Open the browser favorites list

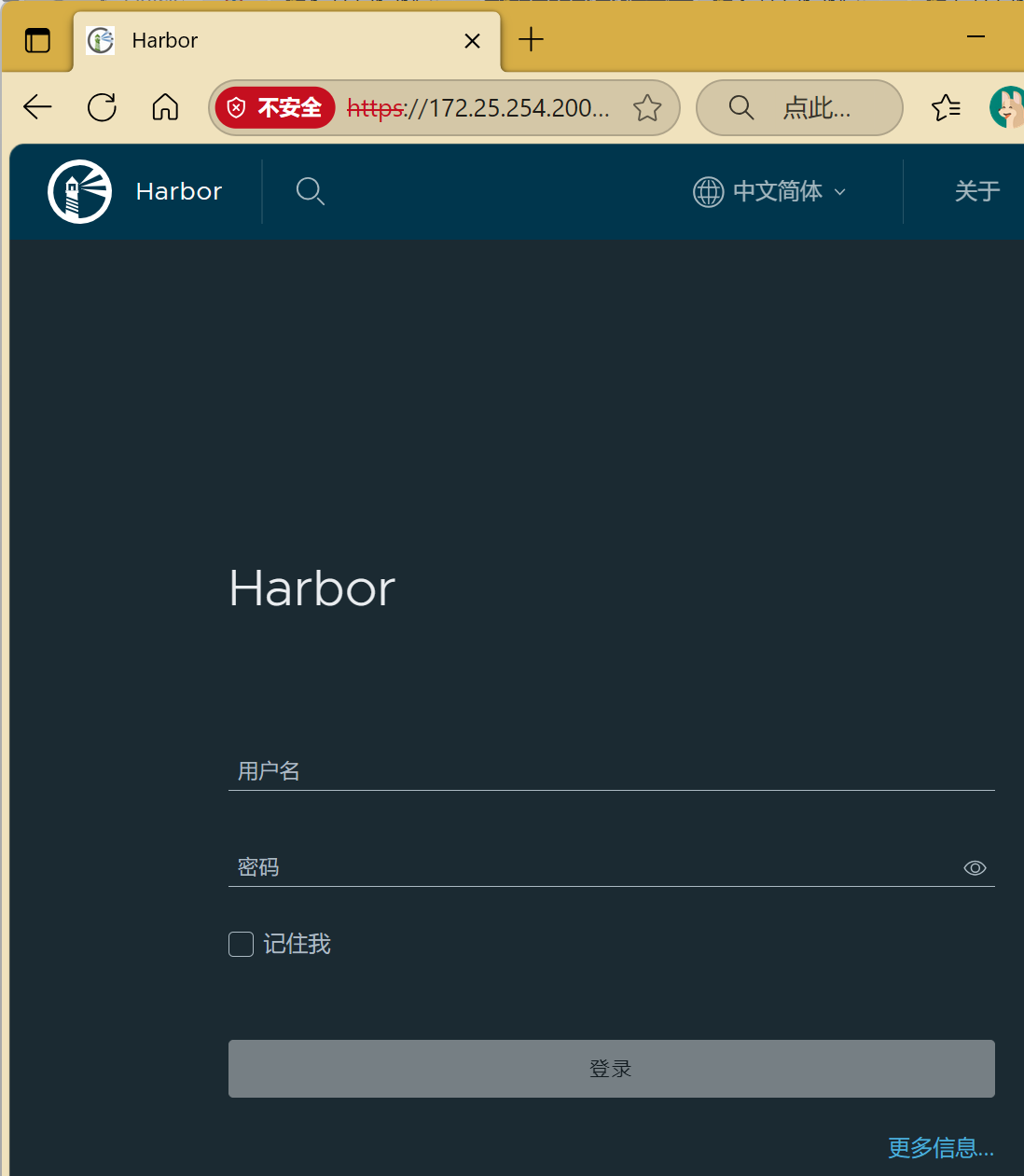coord(946,108)
